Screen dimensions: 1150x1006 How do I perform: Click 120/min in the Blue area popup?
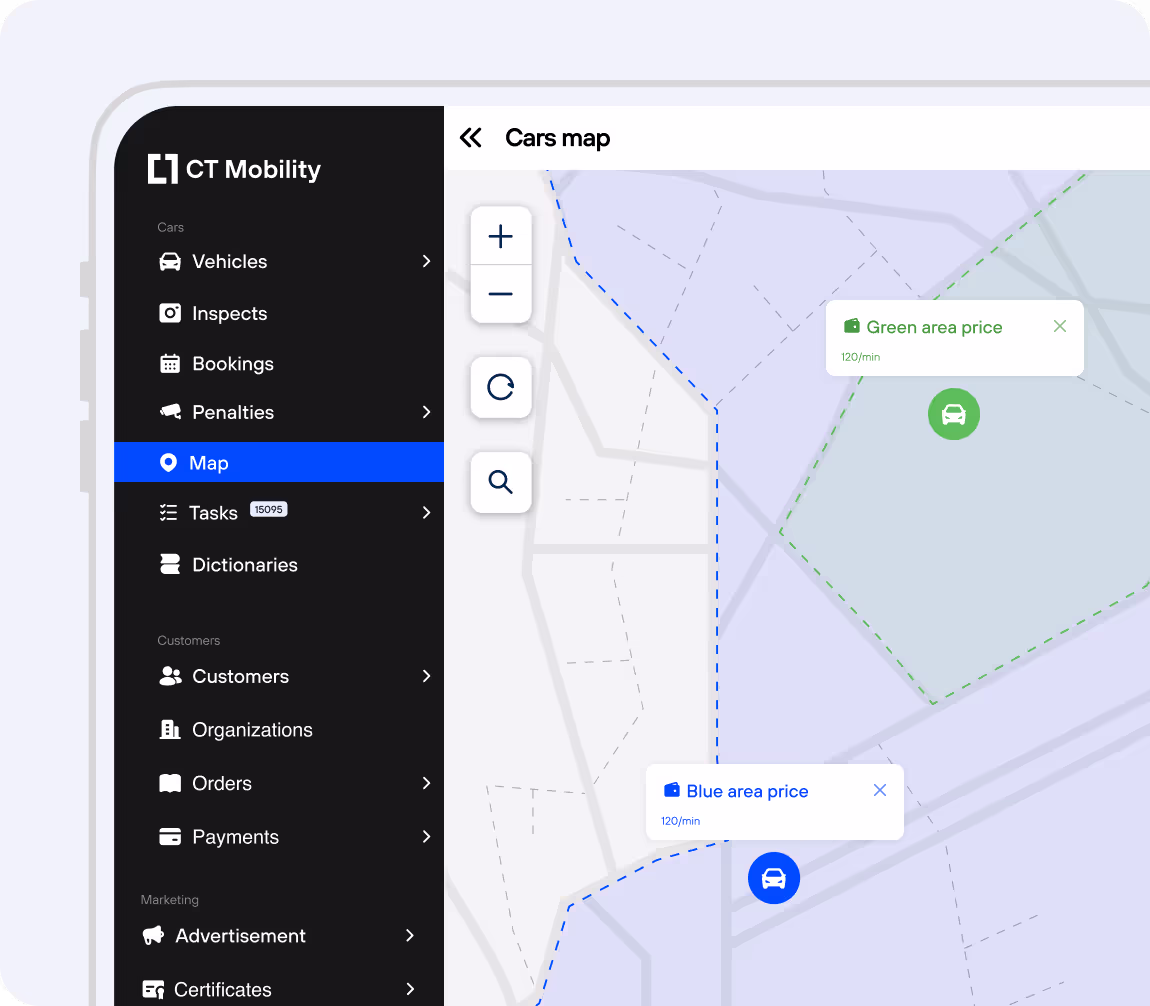(681, 821)
